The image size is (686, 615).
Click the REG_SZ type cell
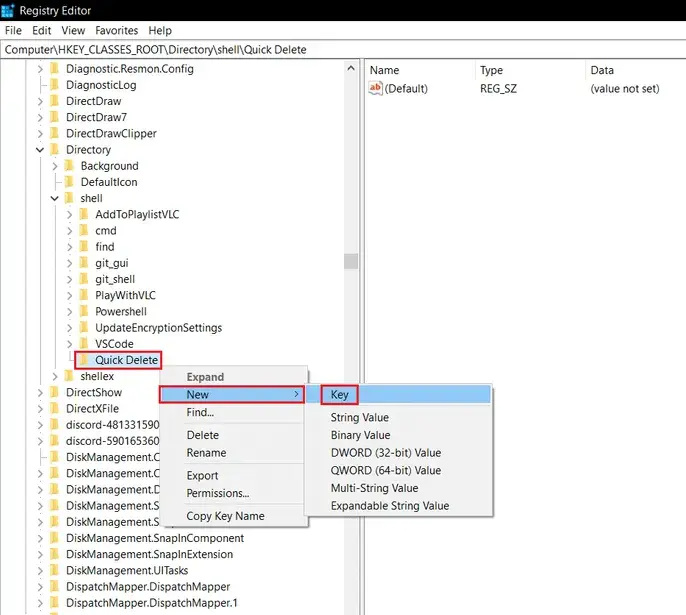[x=498, y=88]
